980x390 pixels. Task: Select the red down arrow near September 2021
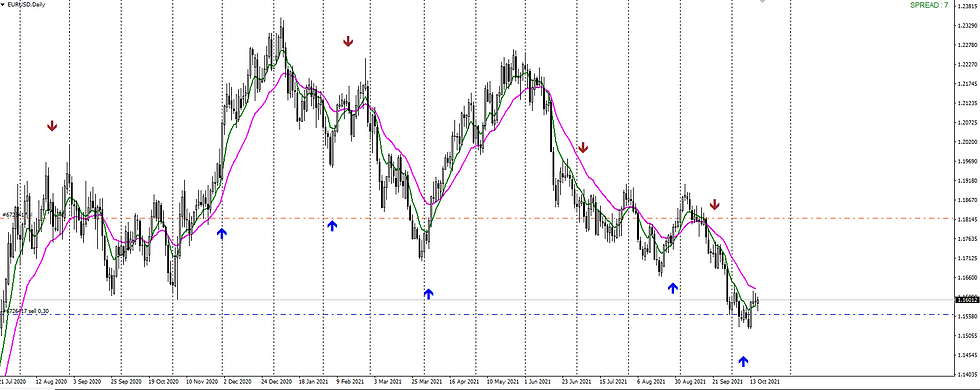coord(714,204)
